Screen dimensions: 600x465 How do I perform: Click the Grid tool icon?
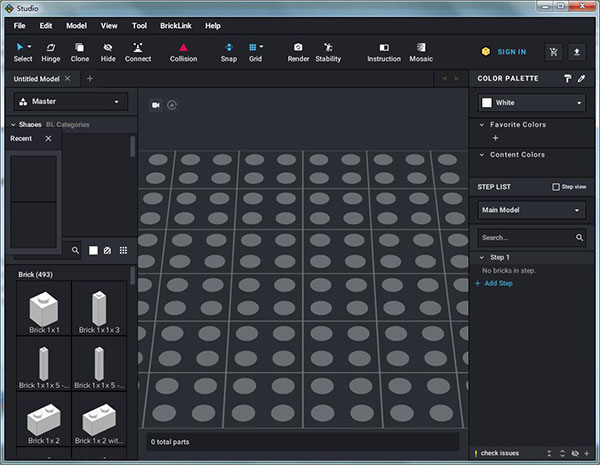[253, 47]
